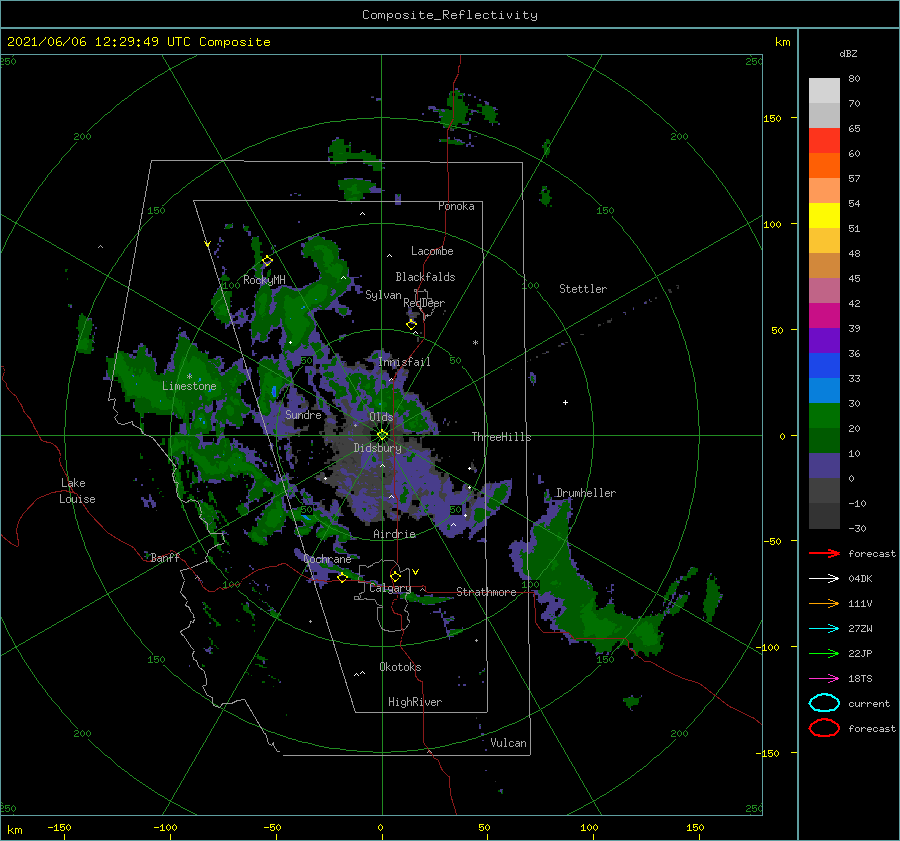Screen dimensions: 900x841
Task: Click the asterisk marker east of Innisfail
Action: click(x=475, y=343)
